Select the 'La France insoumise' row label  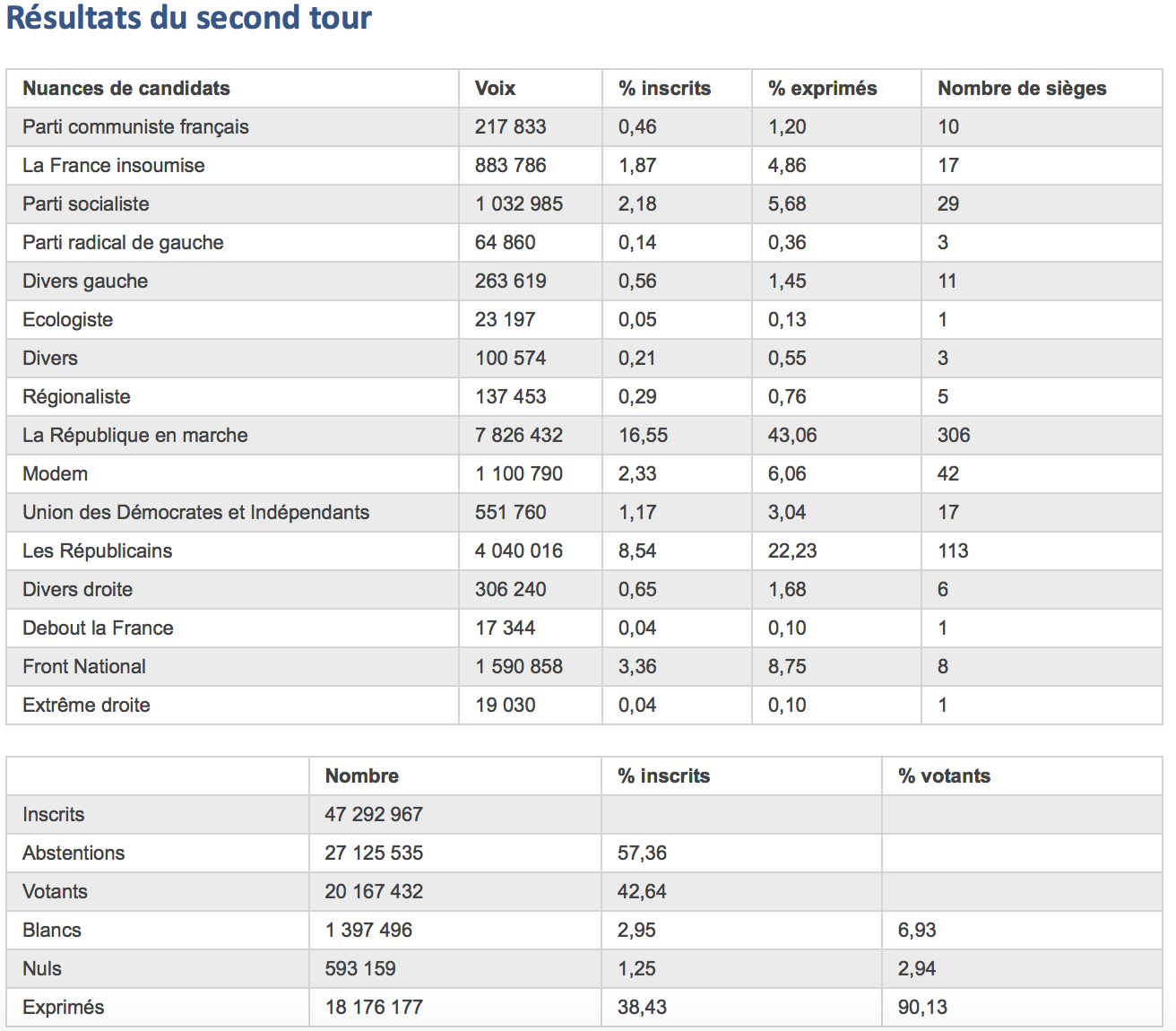pyautogui.click(x=113, y=166)
